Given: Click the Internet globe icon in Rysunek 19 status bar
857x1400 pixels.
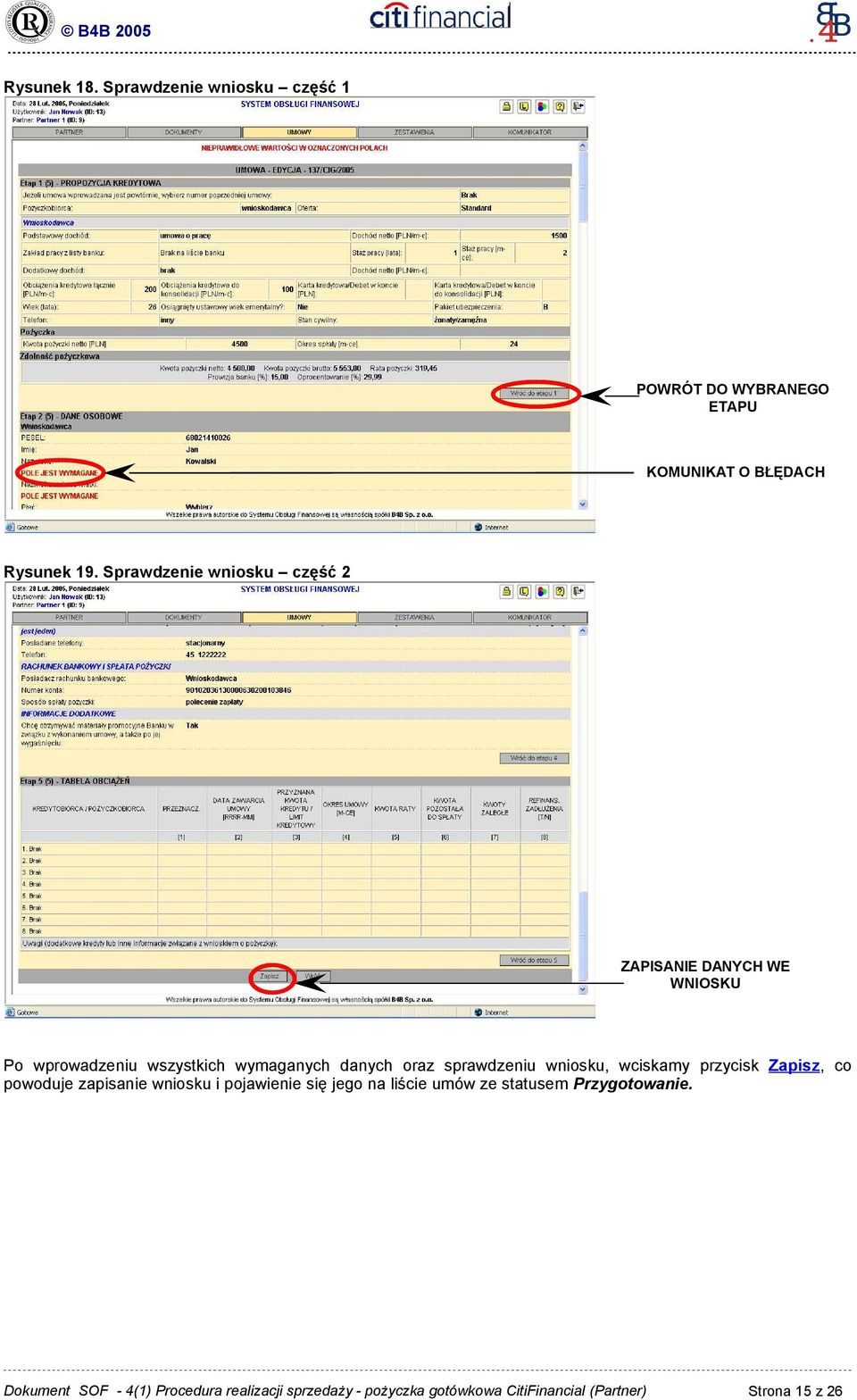Looking at the screenshot, I should point(478,1012).
